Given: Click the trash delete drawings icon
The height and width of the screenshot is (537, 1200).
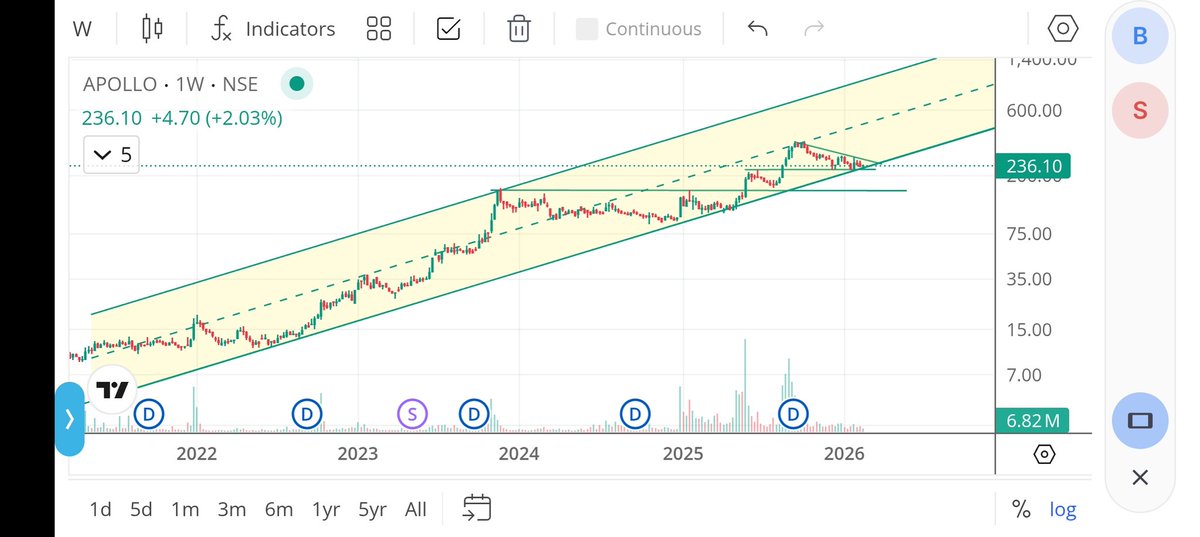Looking at the screenshot, I should tap(518, 29).
